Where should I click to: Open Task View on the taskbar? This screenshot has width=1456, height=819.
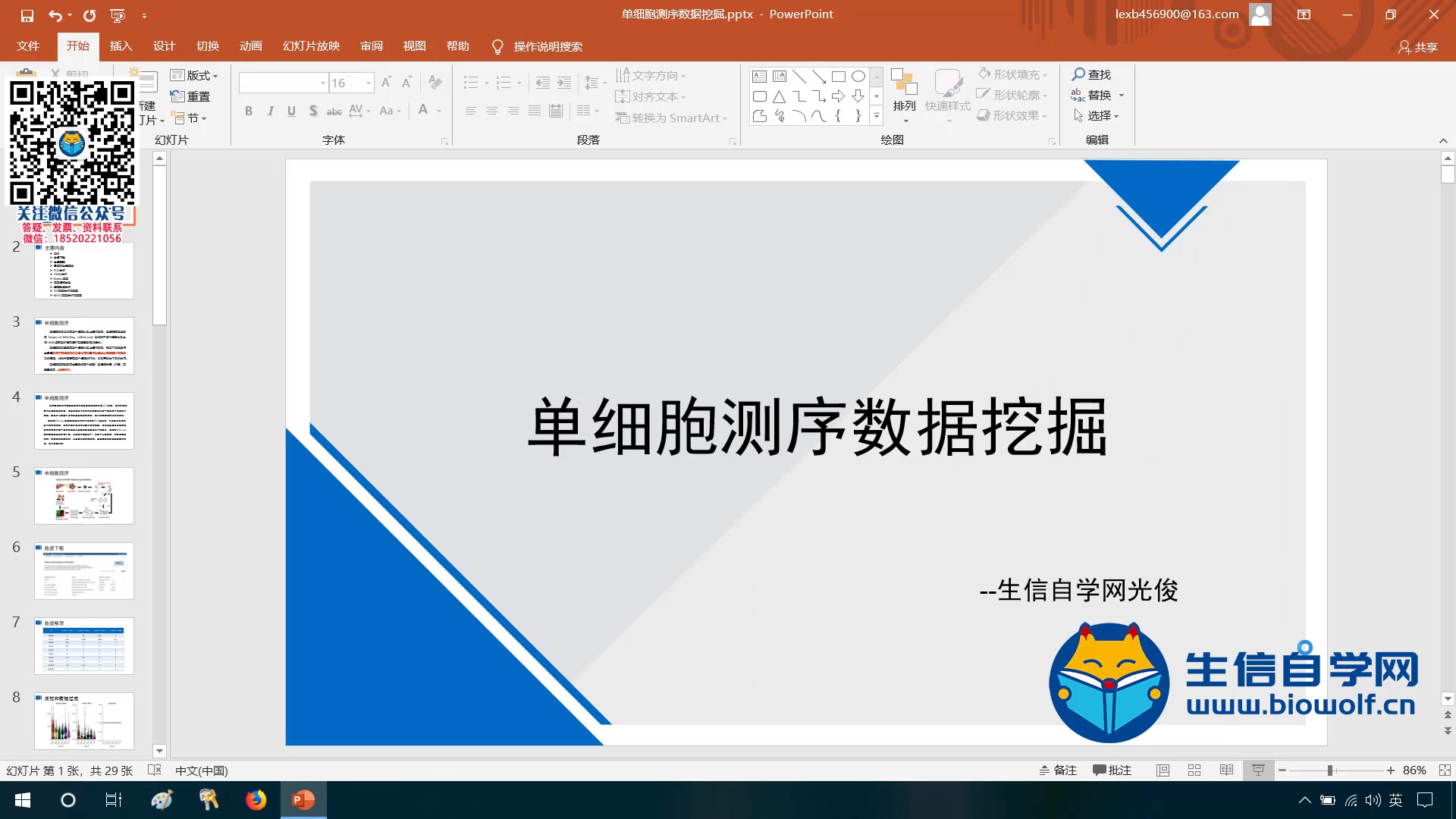[114, 799]
